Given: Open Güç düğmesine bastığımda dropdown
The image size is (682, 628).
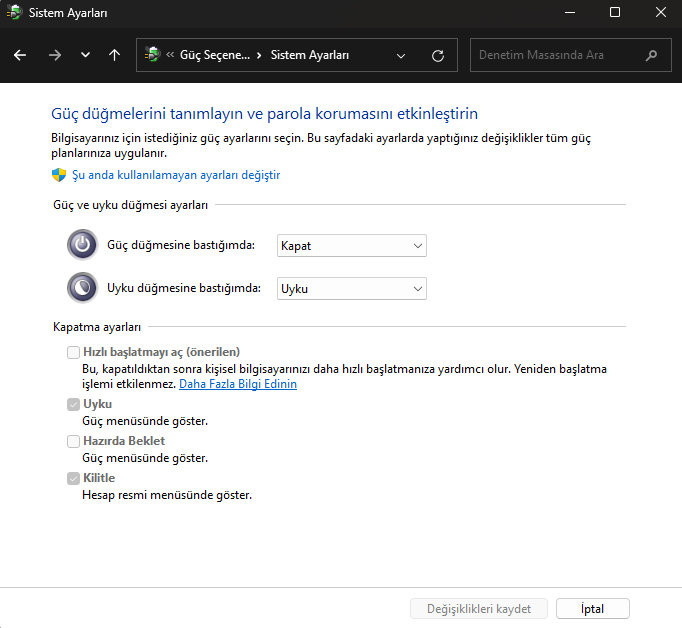Looking at the screenshot, I should [x=352, y=246].
